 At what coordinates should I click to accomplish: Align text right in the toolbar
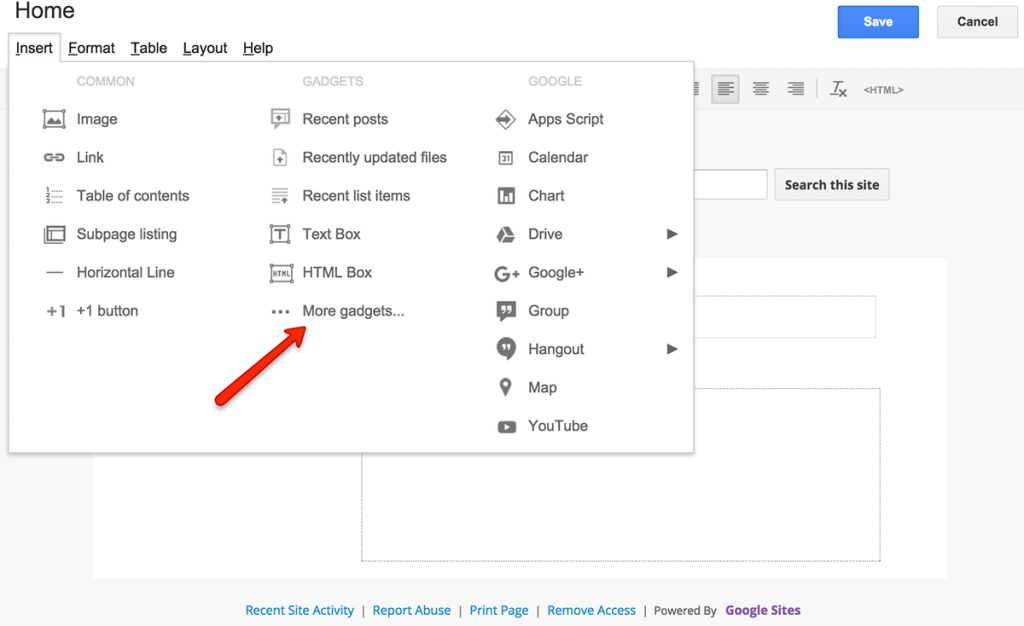pos(795,89)
